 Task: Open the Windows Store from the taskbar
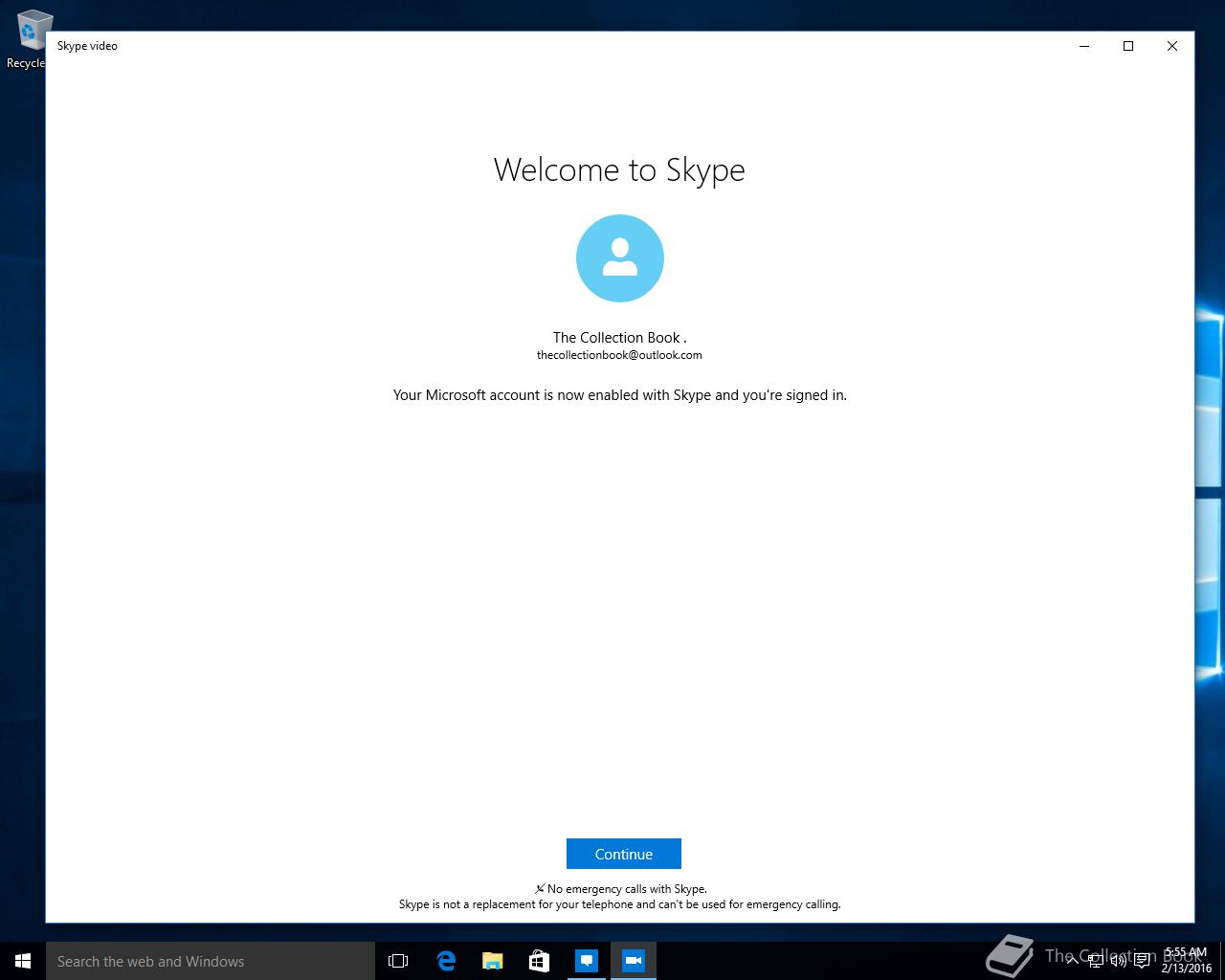tap(539, 961)
